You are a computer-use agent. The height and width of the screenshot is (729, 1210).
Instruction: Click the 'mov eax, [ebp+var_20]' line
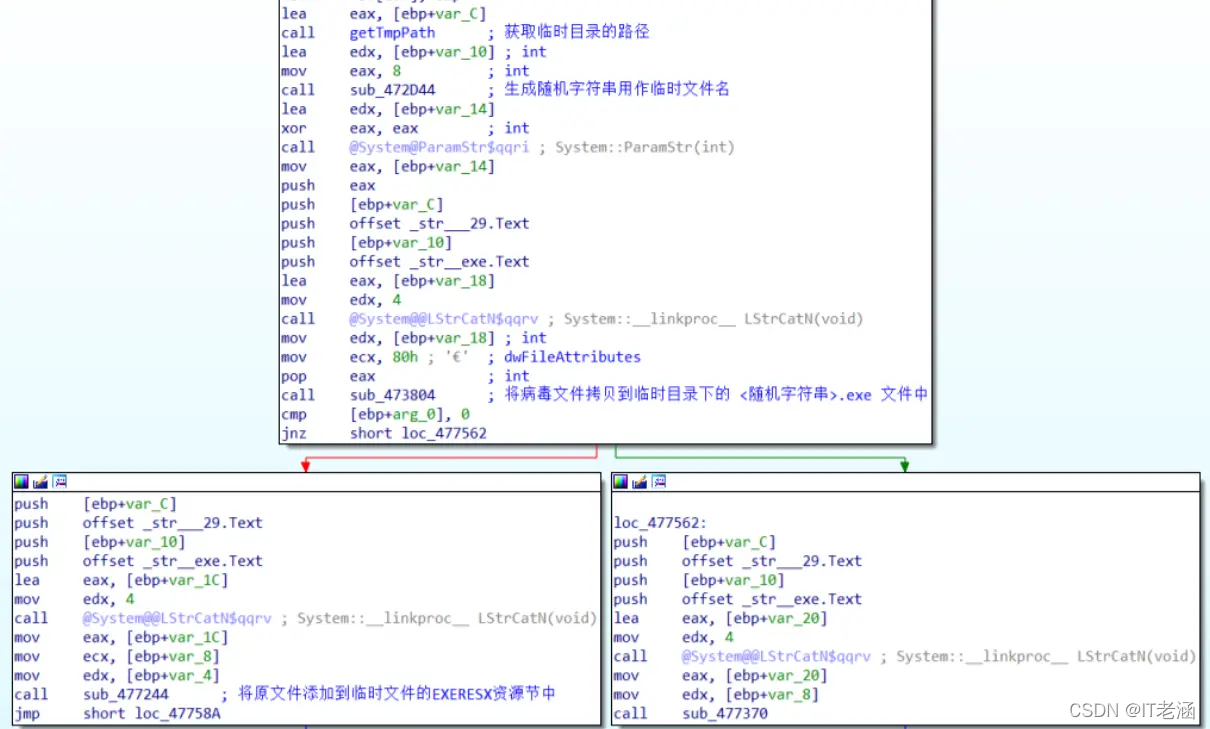721,675
